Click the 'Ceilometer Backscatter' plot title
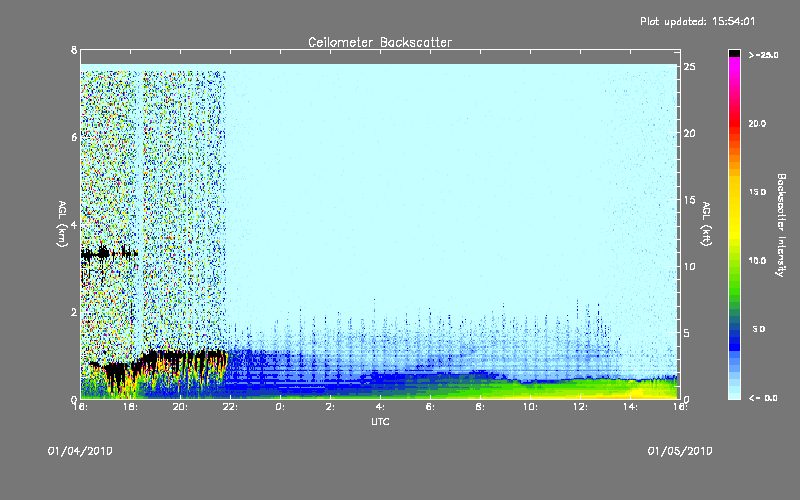The image size is (800, 500). coord(380,42)
